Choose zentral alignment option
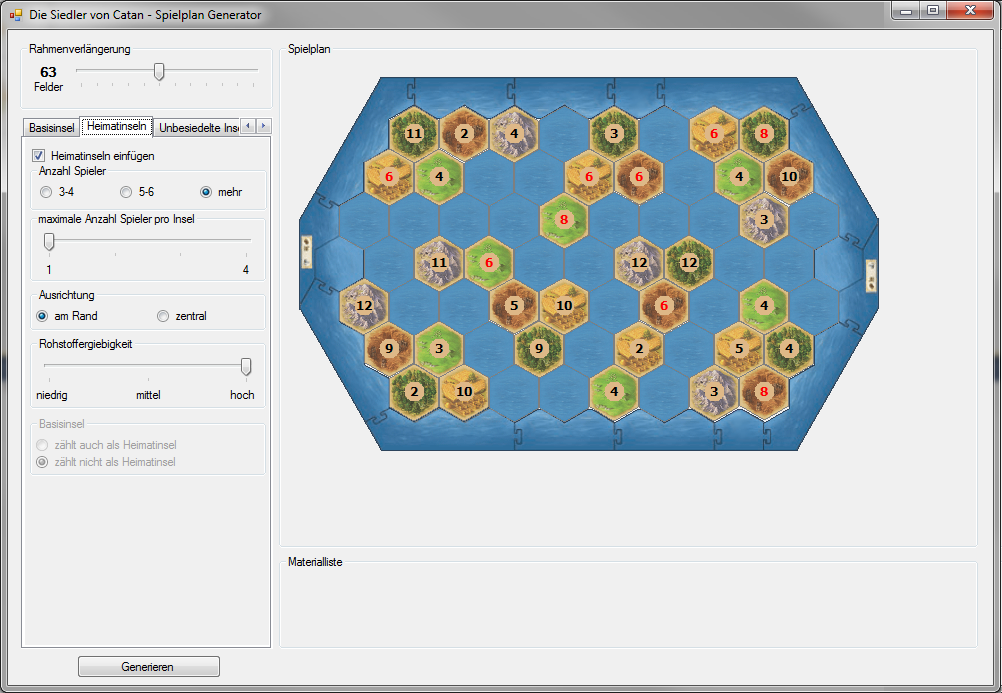1002x693 pixels. point(163,316)
